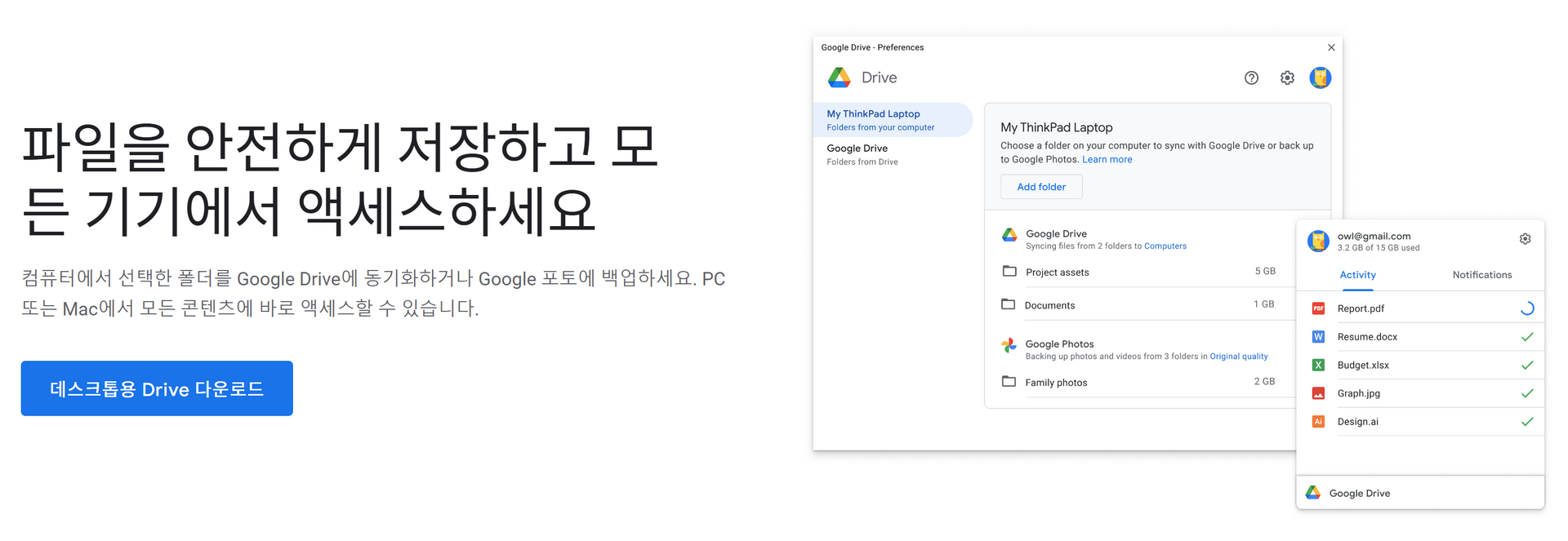The image size is (1568, 541).
Task: Select the Family photos folder name
Action: tap(1056, 383)
